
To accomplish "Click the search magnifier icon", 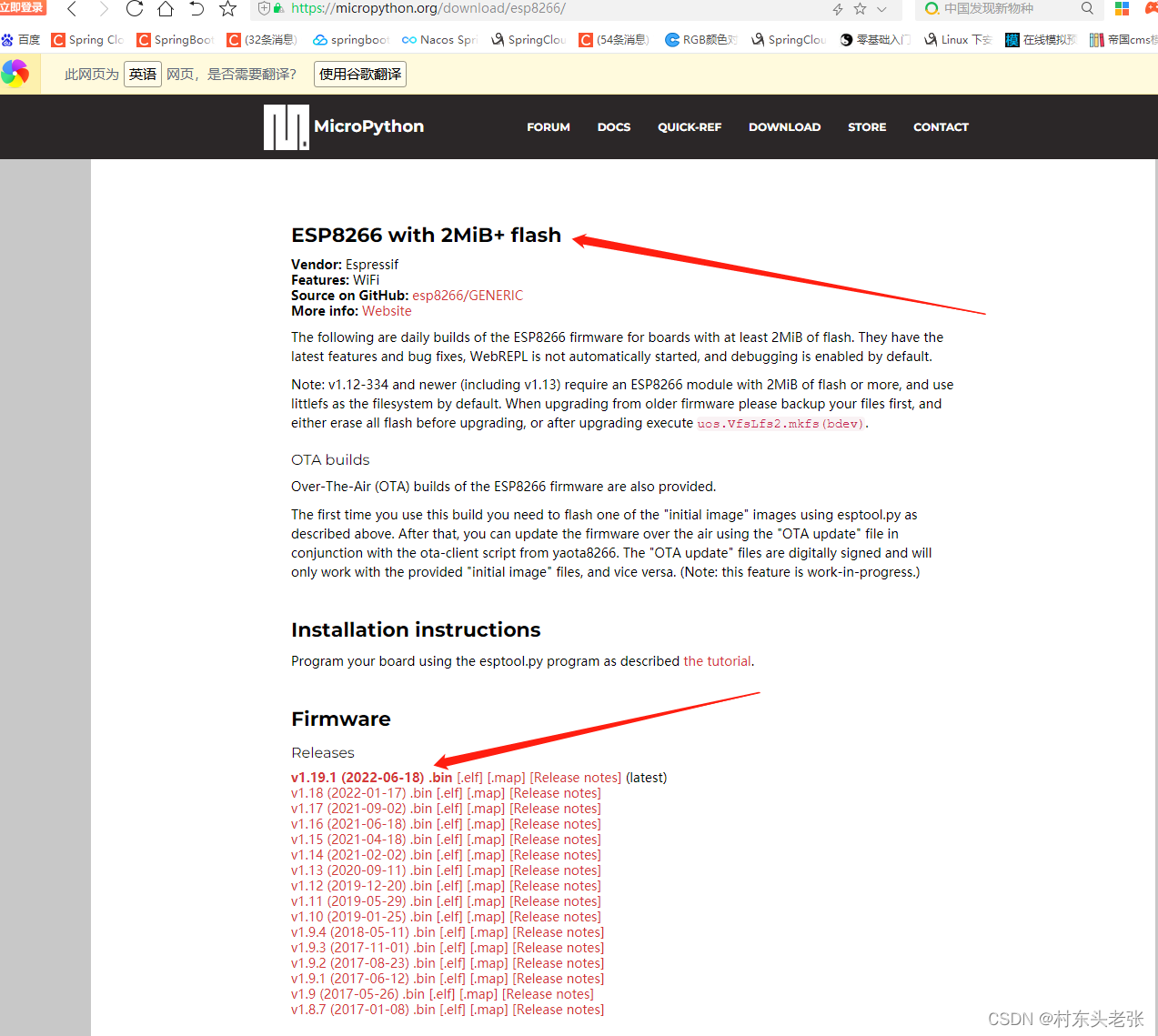I will [x=1087, y=8].
